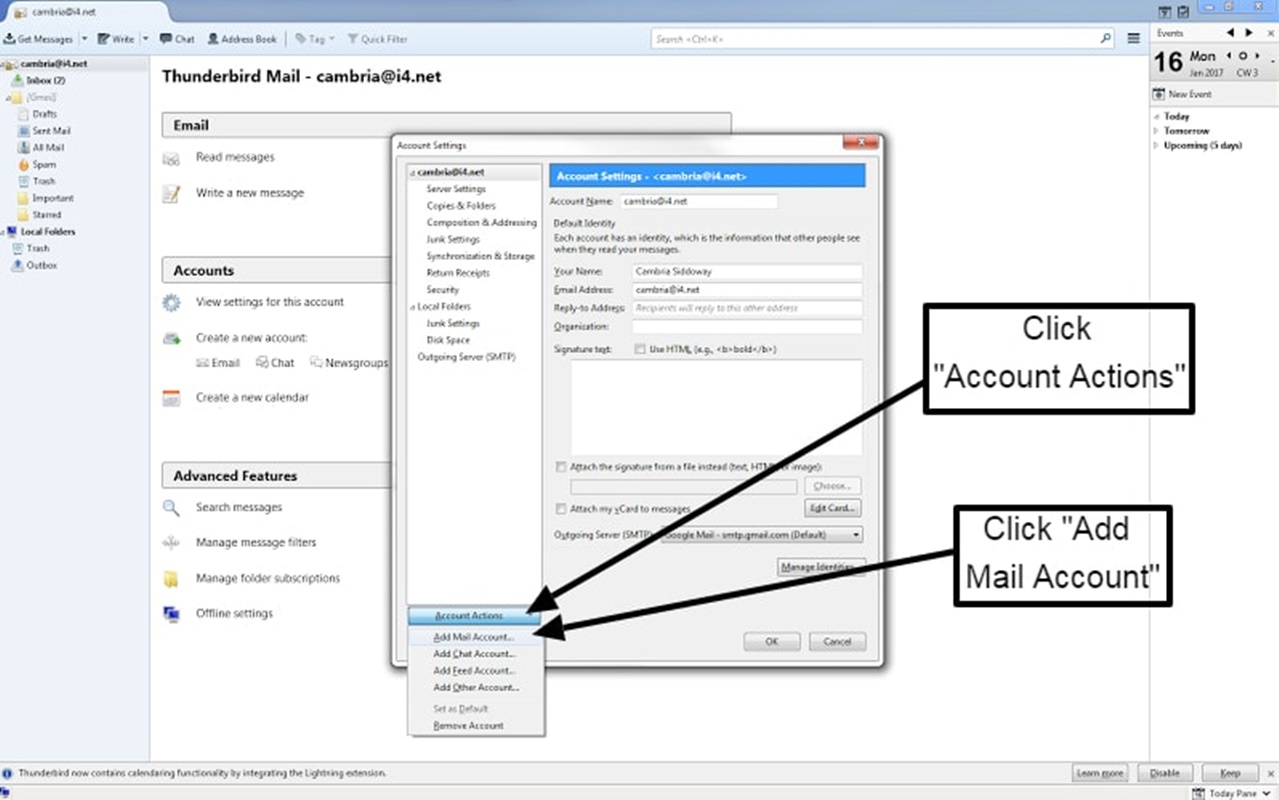Viewport: 1279px width, 800px height.
Task: Click Manage message filters
Action: point(256,543)
